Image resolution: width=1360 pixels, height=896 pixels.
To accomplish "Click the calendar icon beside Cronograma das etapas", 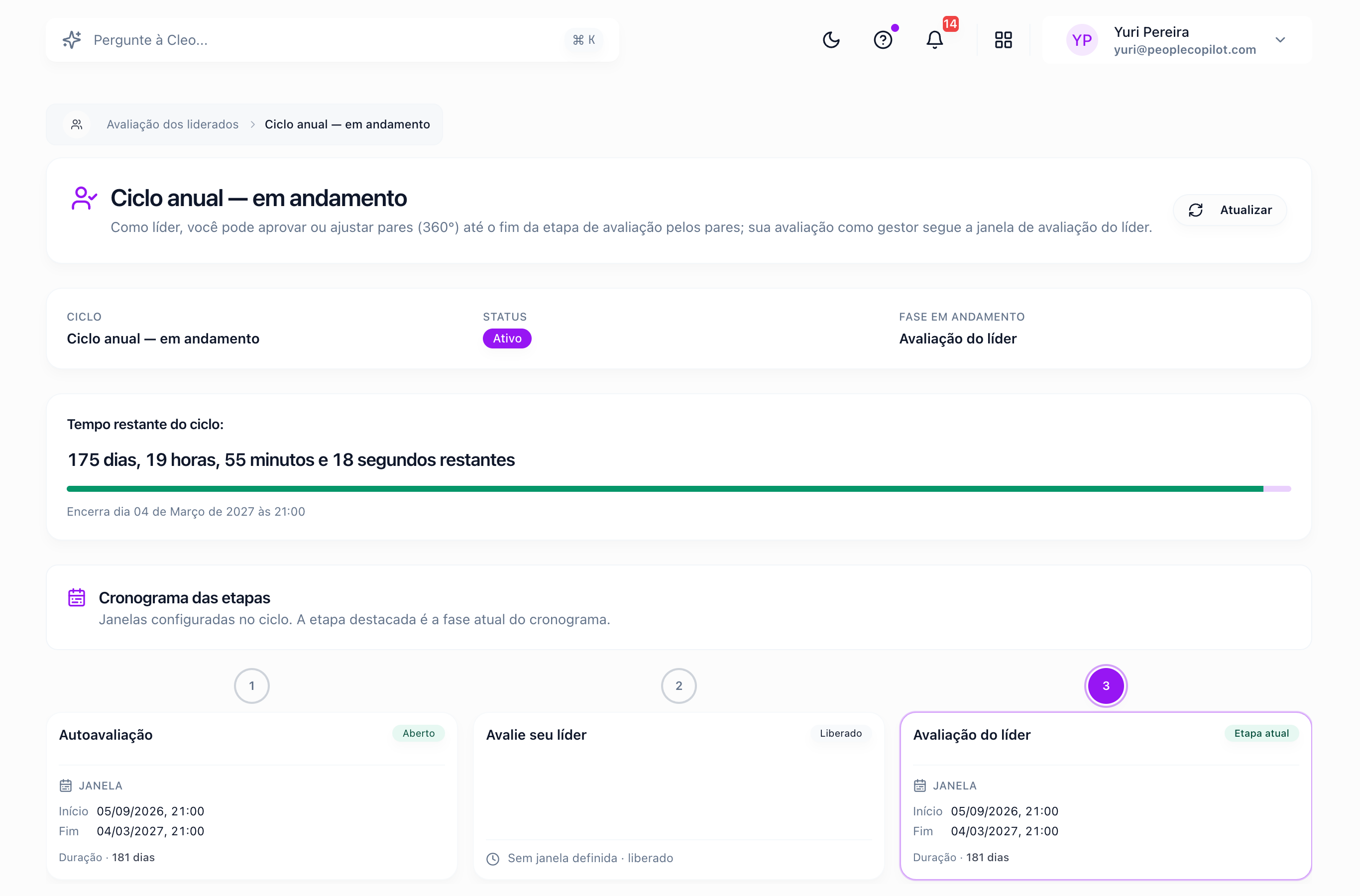I will [77, 598].
